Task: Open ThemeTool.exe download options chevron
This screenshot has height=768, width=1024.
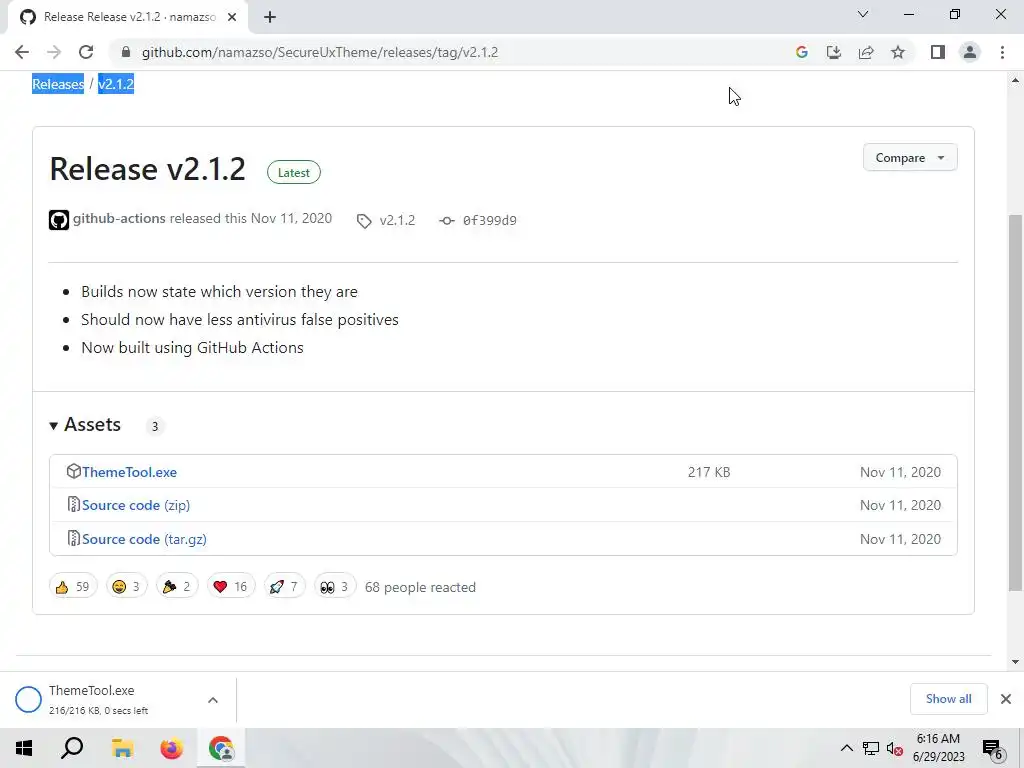Action: point(213,700)
